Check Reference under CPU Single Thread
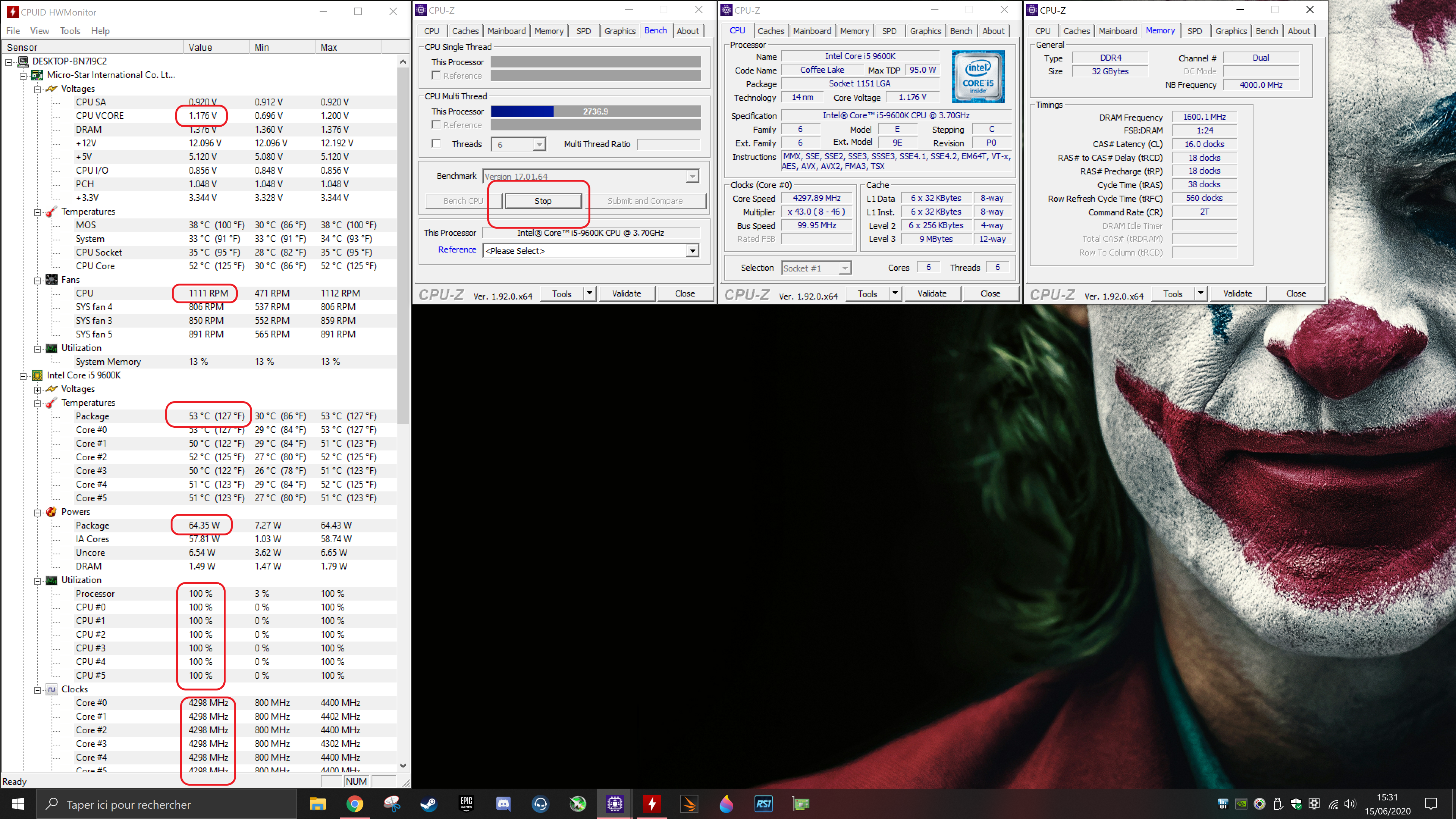Screen dimensions: 1456x819 (x=436, y=75)
